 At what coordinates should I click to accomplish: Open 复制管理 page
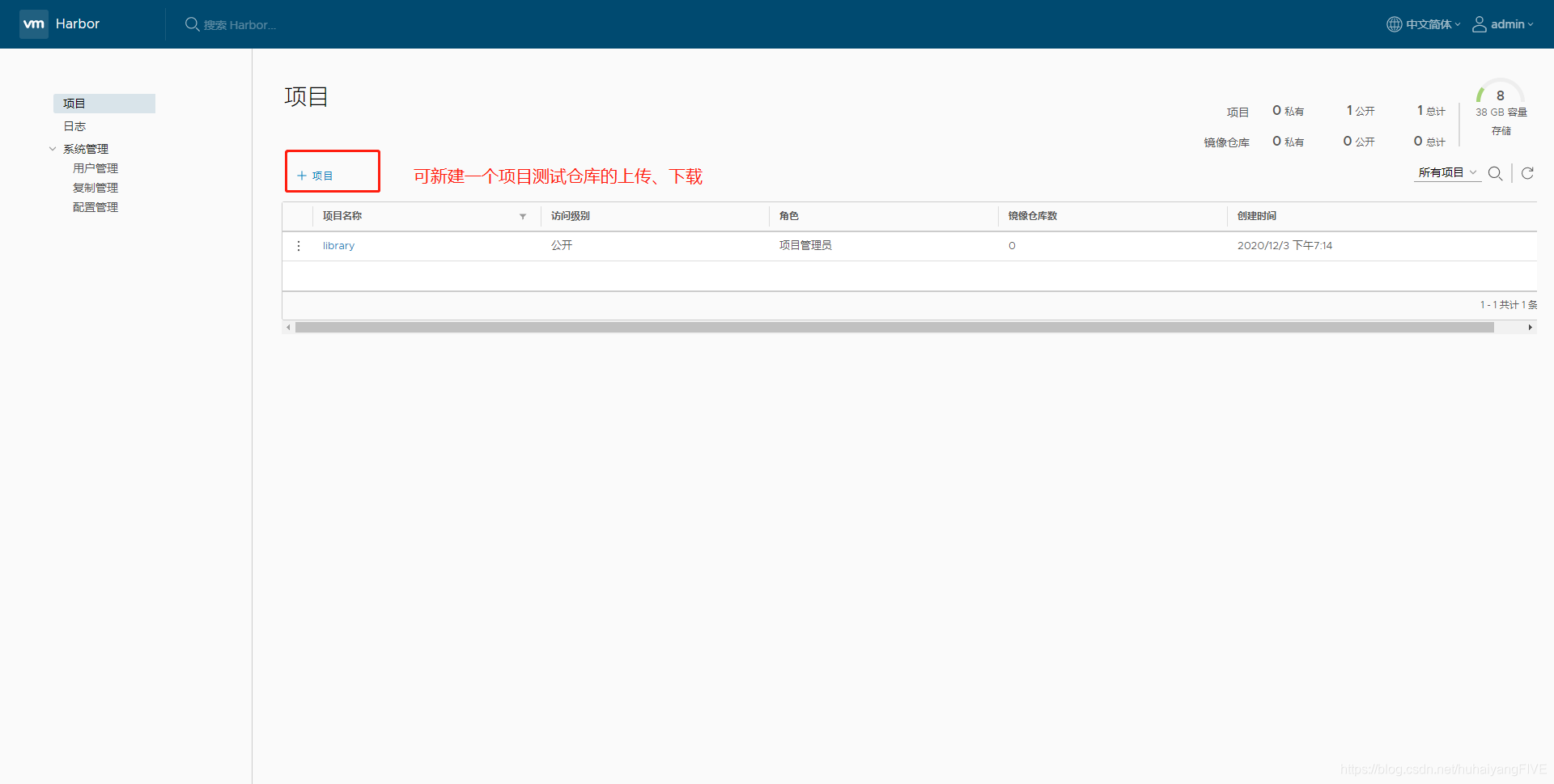[96, 188]
